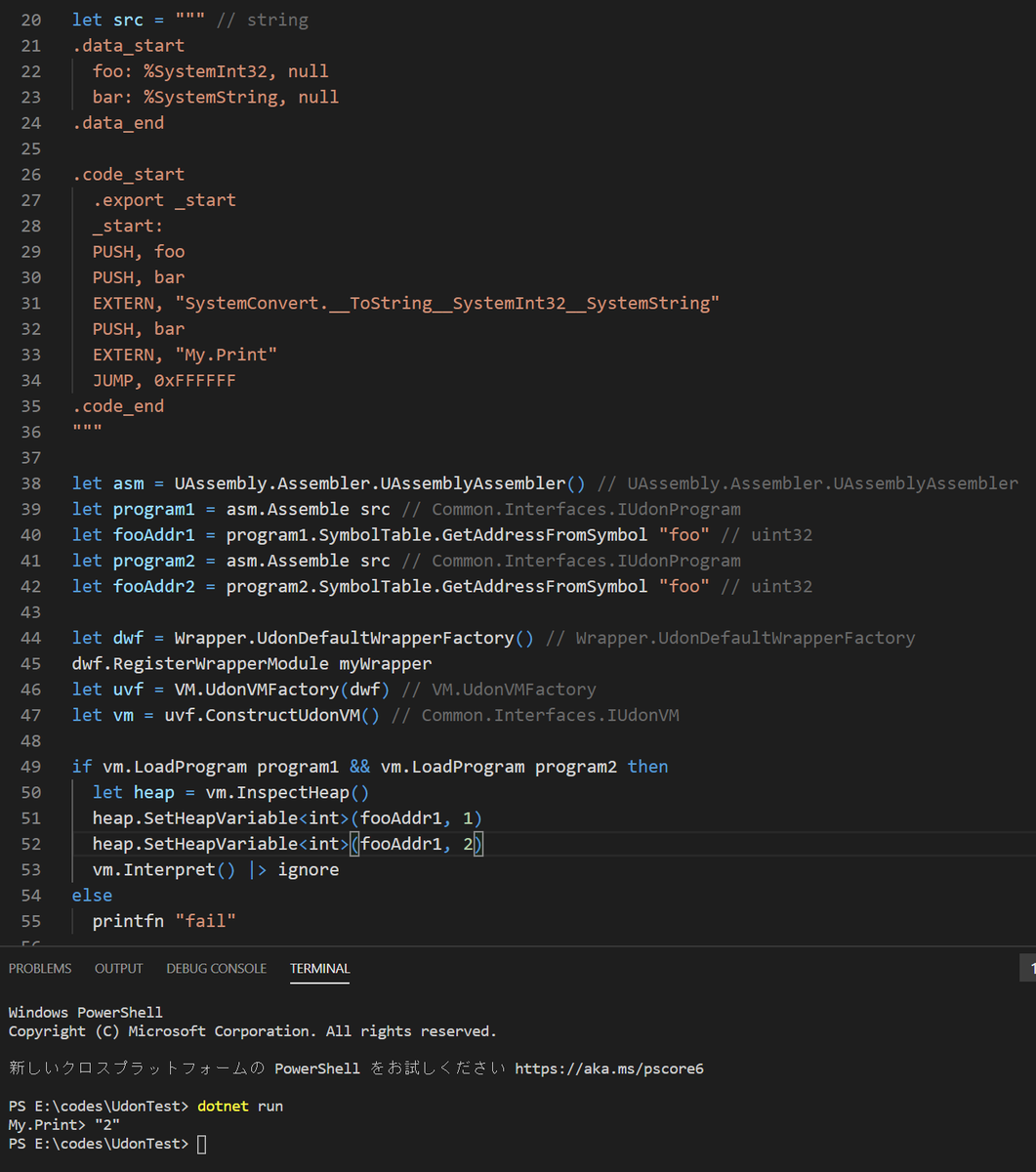1036x1172 pixels.
Task: Click the "let heap = vm.InspectHeap()" line
Action: [231, 792]
